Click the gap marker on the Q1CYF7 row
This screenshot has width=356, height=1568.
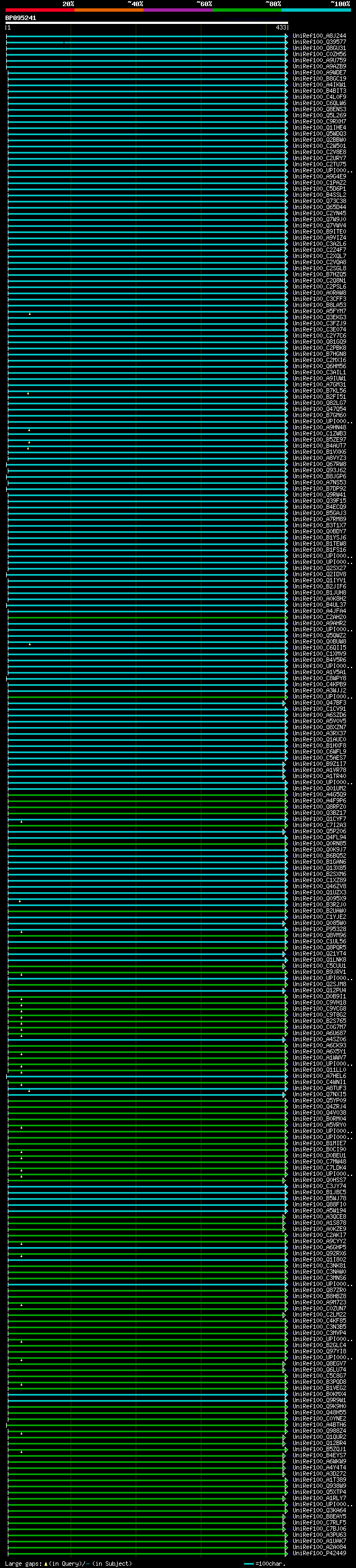[x=21, y=821]
